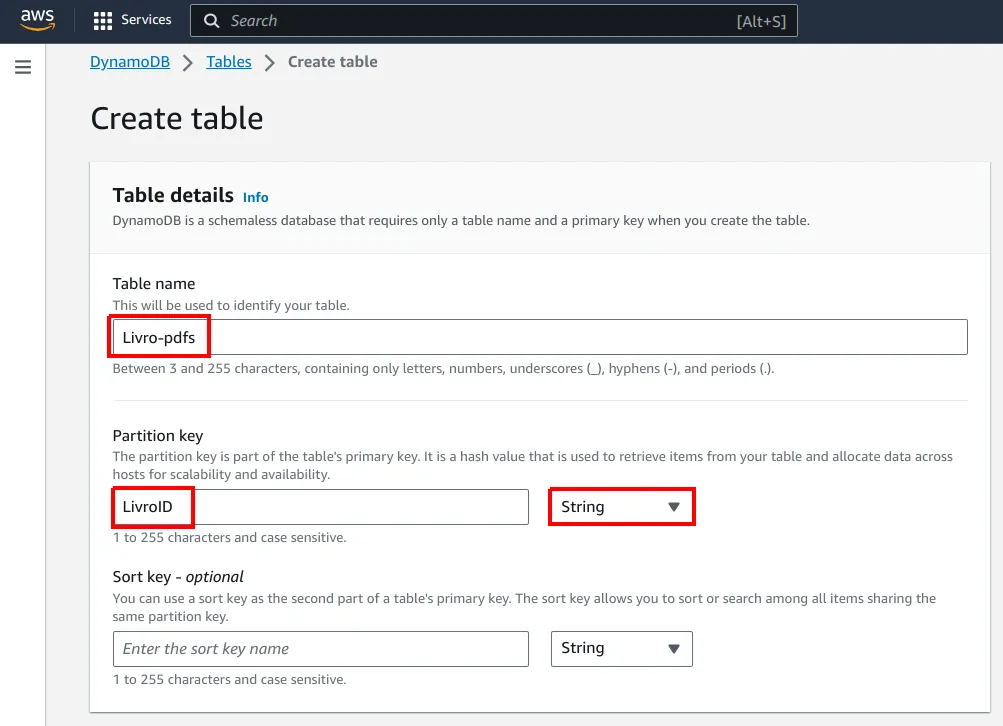Click the 'Table details' heading
The height and width of the screenshot is (726, 1003).
[x=173, y=195]
